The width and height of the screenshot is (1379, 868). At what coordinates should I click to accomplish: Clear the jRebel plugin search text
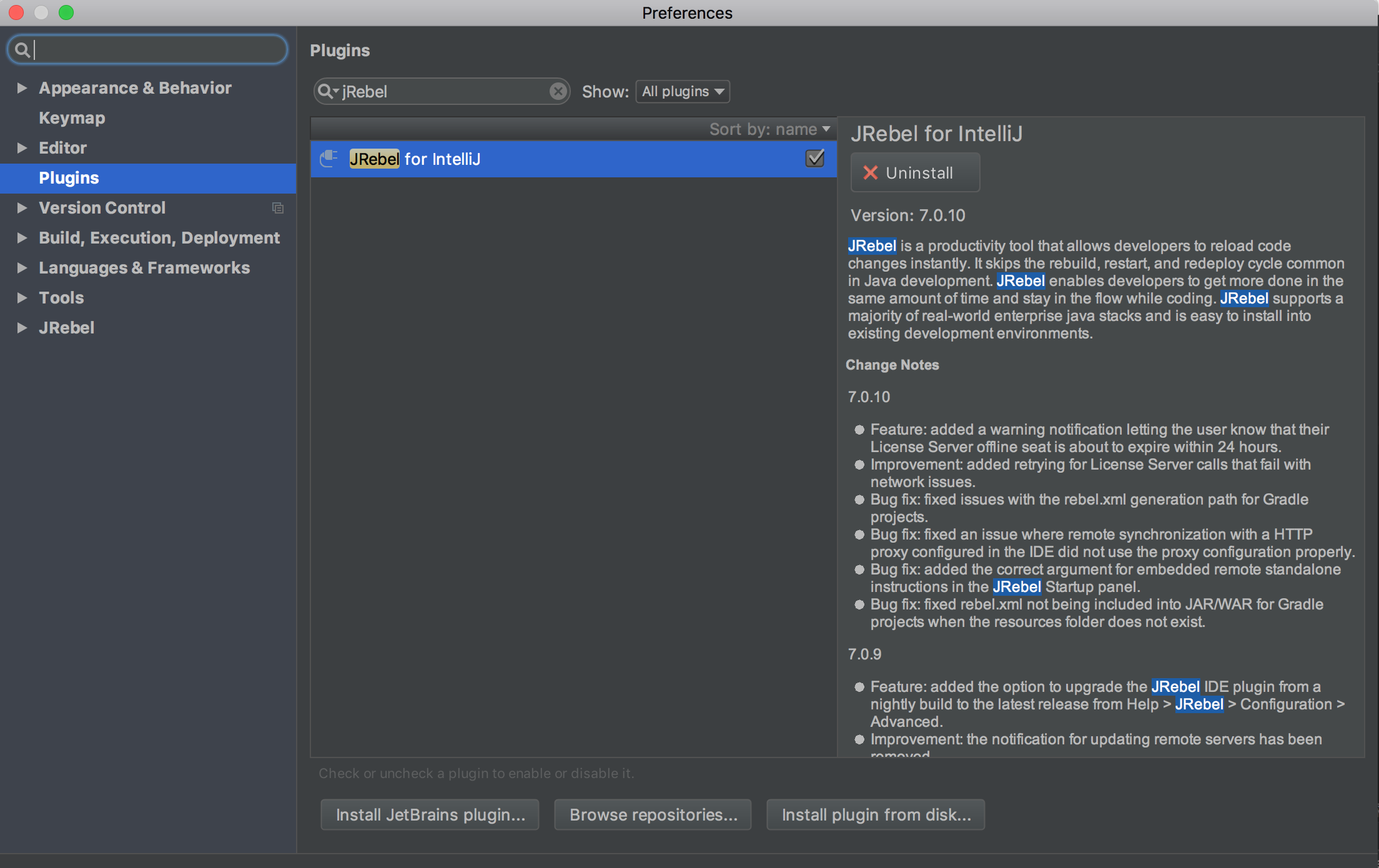pos(558,91)
